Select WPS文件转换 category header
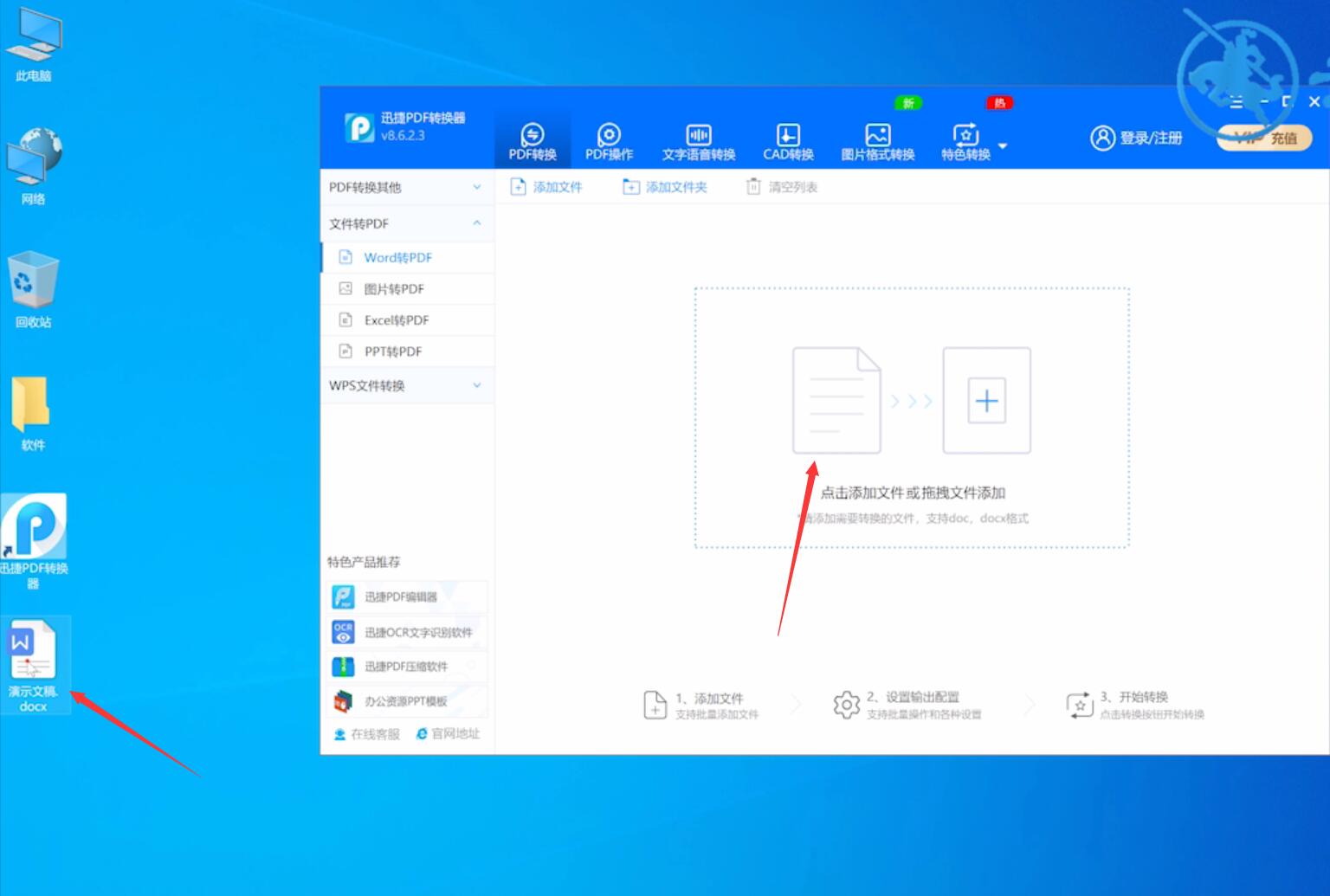The image size is (1330, 896). click(x=407, y=385)
